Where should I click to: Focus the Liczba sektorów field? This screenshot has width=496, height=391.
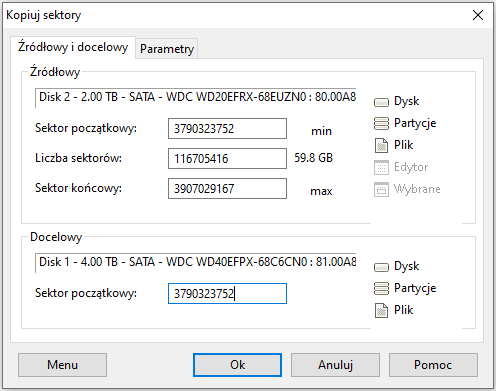pyautogui.click(x=227, y=158)
